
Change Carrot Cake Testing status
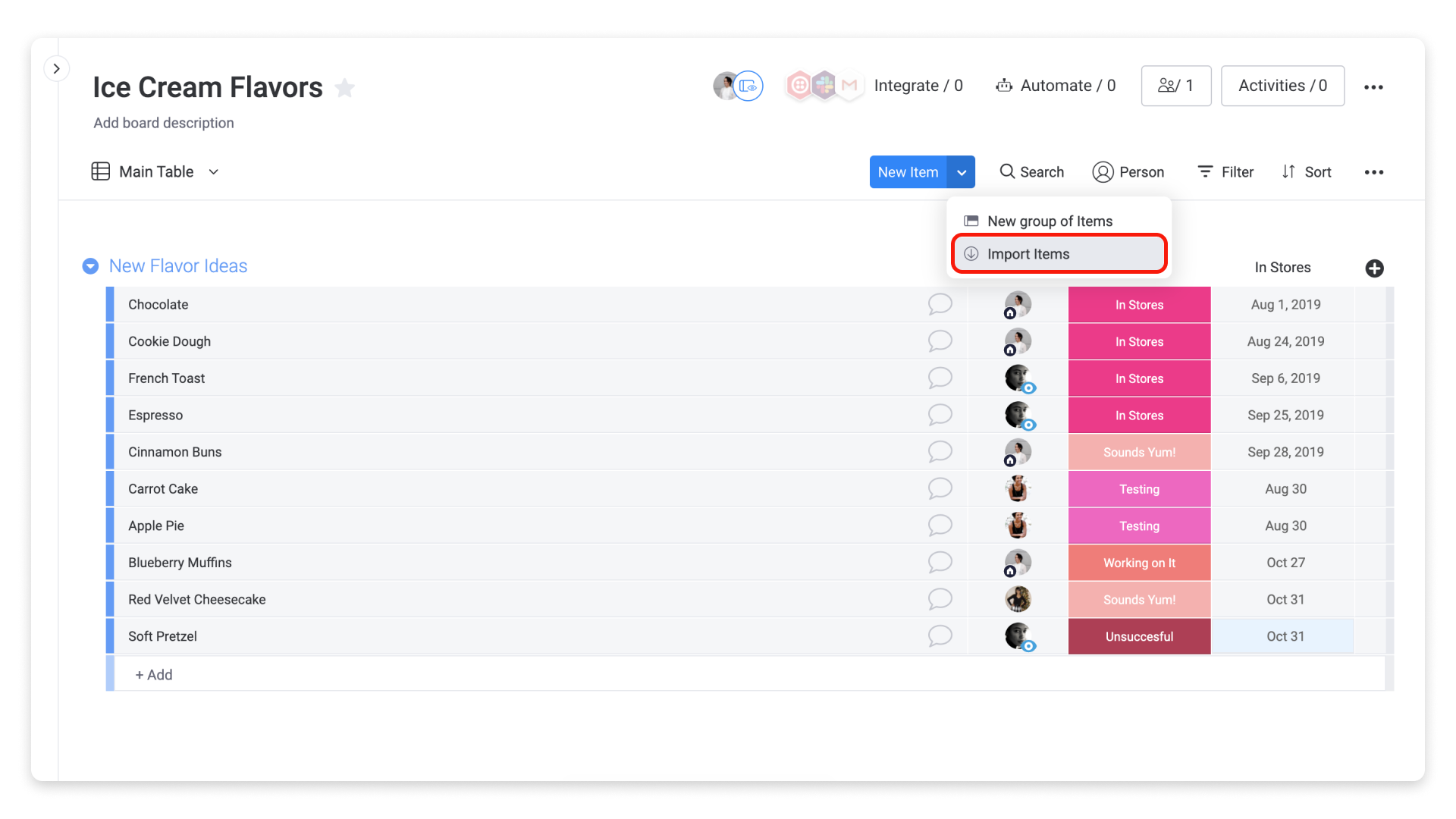pos(1139,489)
